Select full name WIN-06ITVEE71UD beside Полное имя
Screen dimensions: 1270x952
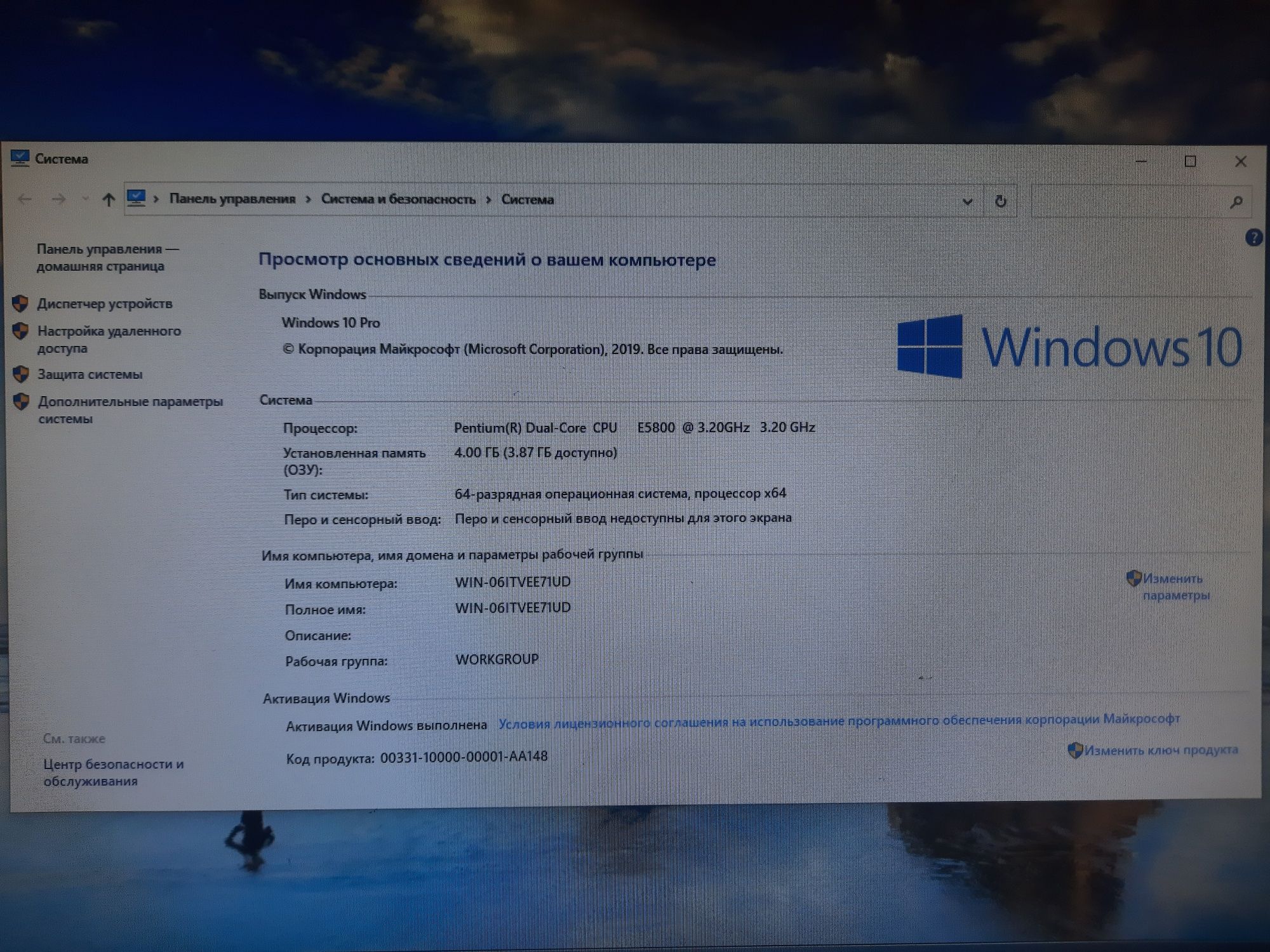(x=513, y=607)
